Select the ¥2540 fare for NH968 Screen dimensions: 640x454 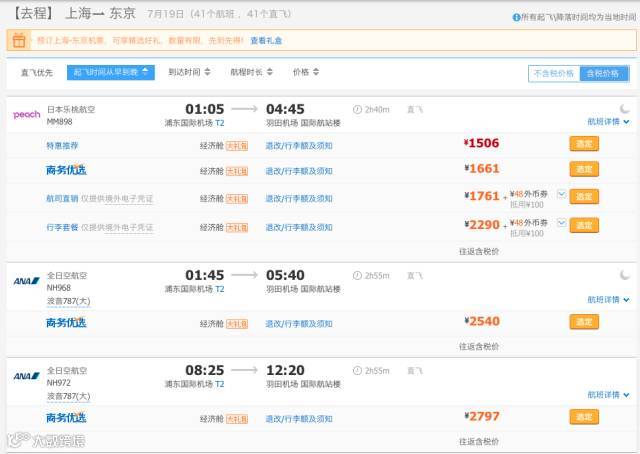pyautogui.click(x=584, y=322)
